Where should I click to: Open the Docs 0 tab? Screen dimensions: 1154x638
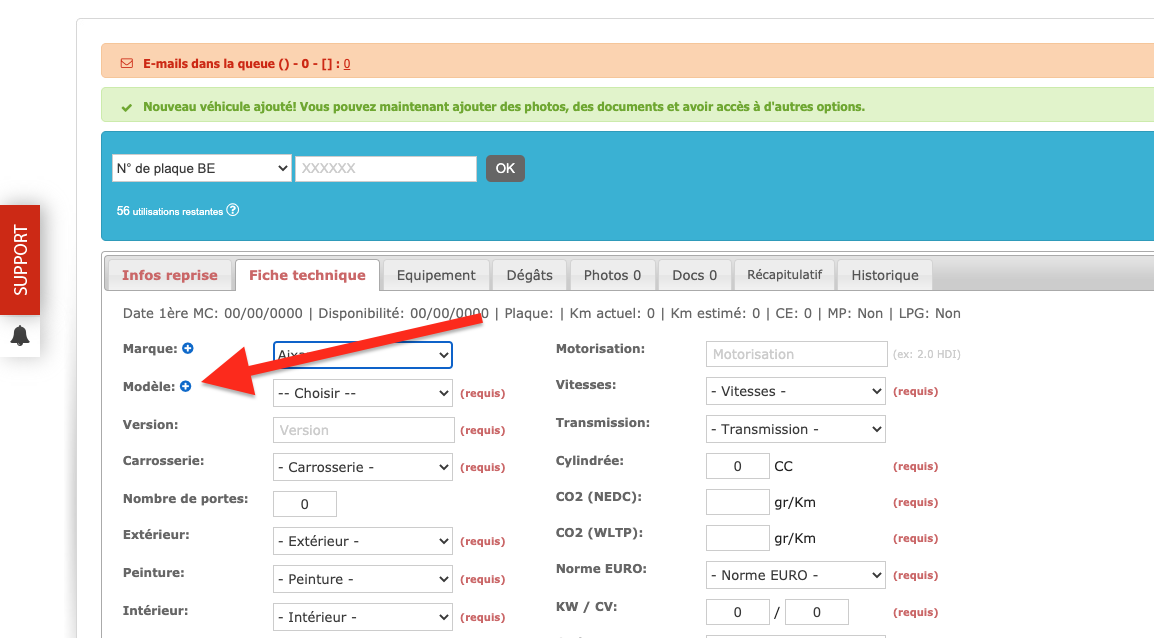694,275
